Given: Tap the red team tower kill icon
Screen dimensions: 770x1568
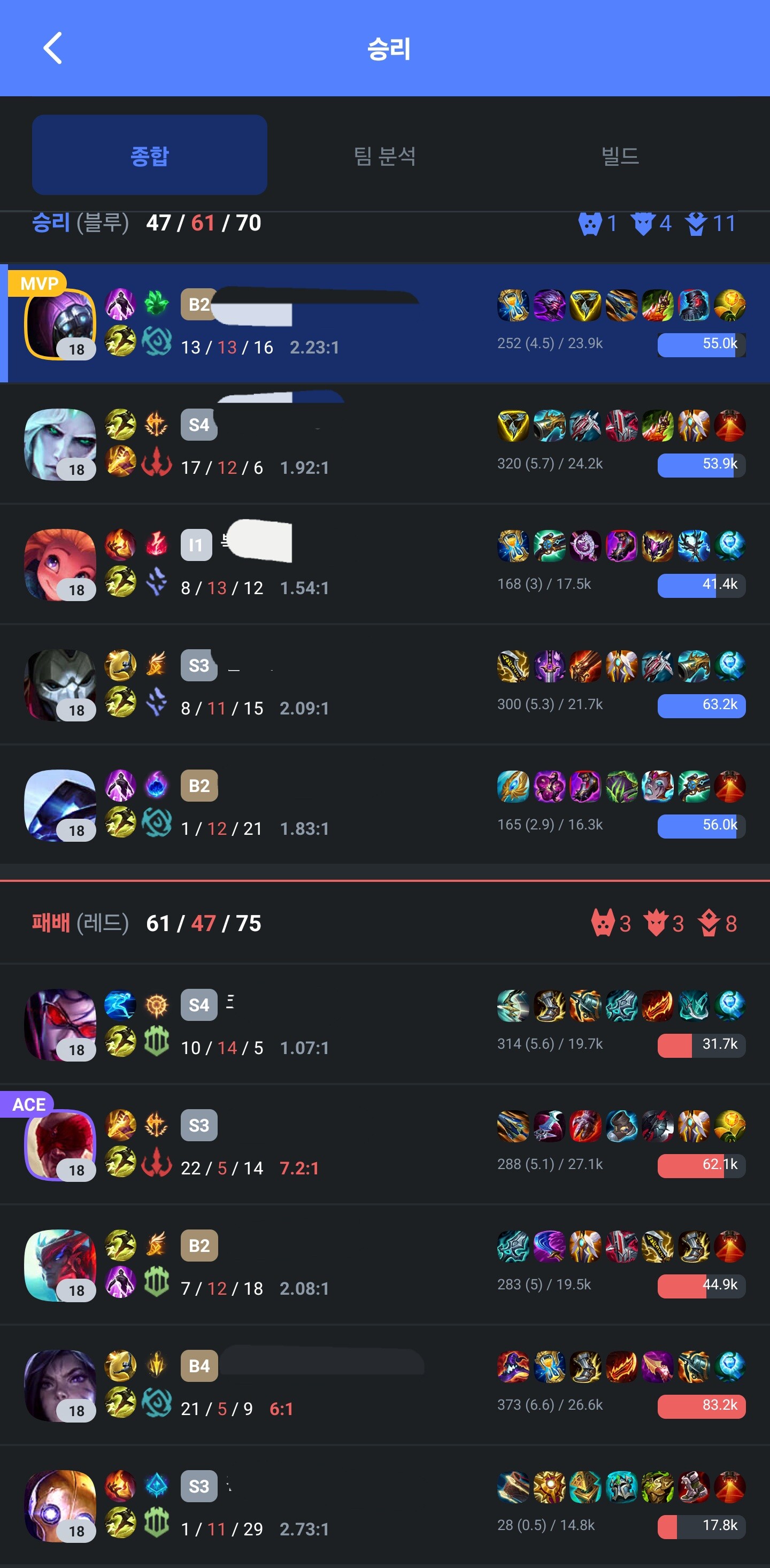Looking at the screenshot, I should (x=709, y=924).
